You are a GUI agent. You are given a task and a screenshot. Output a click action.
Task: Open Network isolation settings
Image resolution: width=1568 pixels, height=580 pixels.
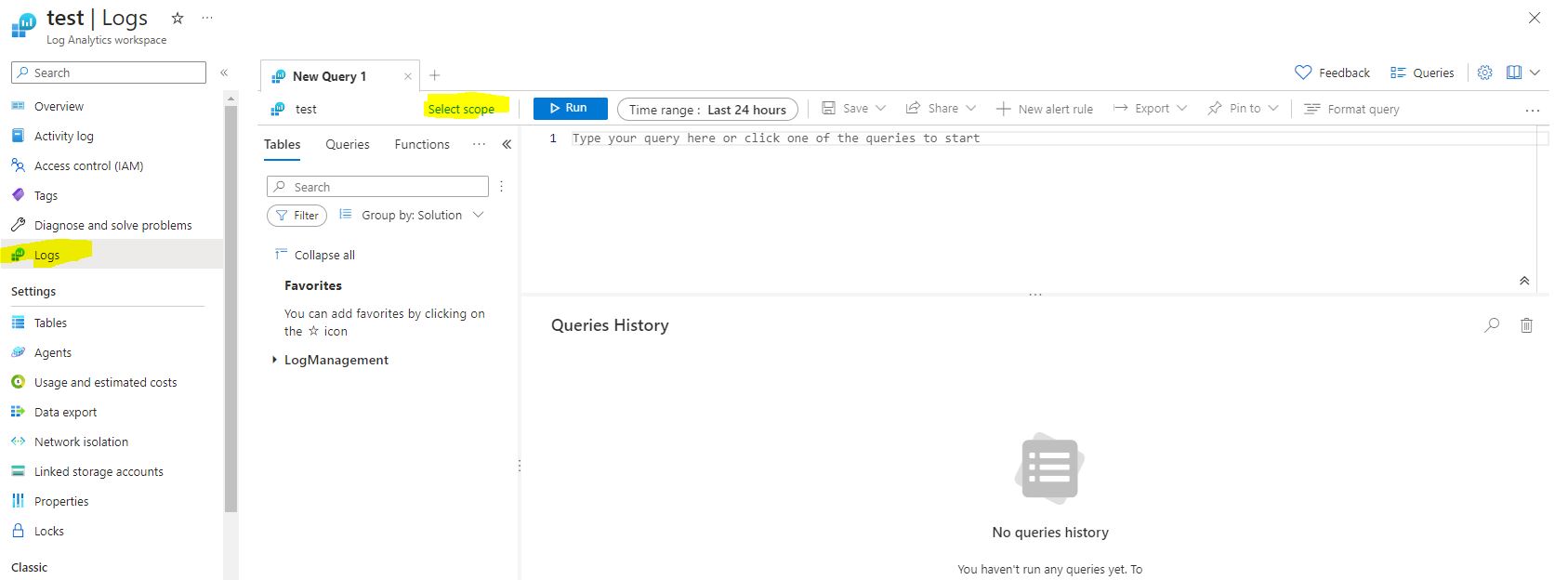pyautogui.click(x=81, y=442)
